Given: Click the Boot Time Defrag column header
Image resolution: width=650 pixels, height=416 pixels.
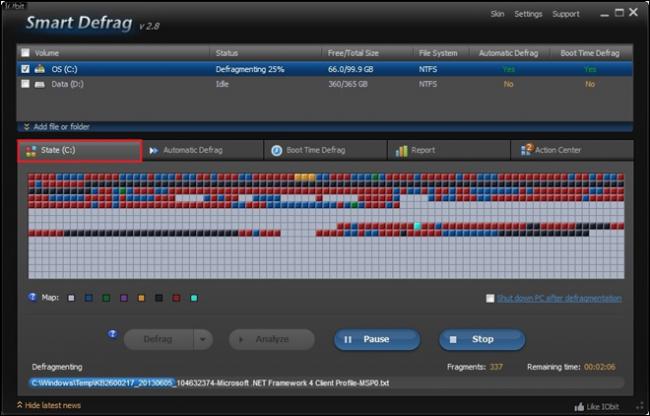Looking at the screenshot, I should (x=590, y=53).
